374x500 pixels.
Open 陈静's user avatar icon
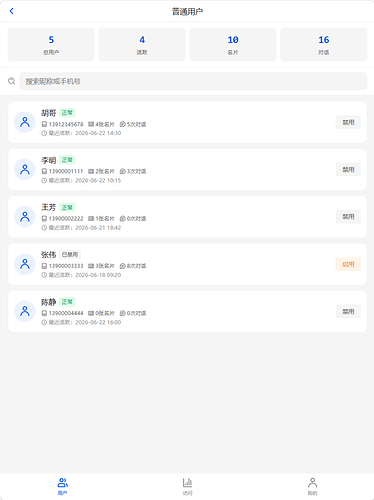pos(25,311)
